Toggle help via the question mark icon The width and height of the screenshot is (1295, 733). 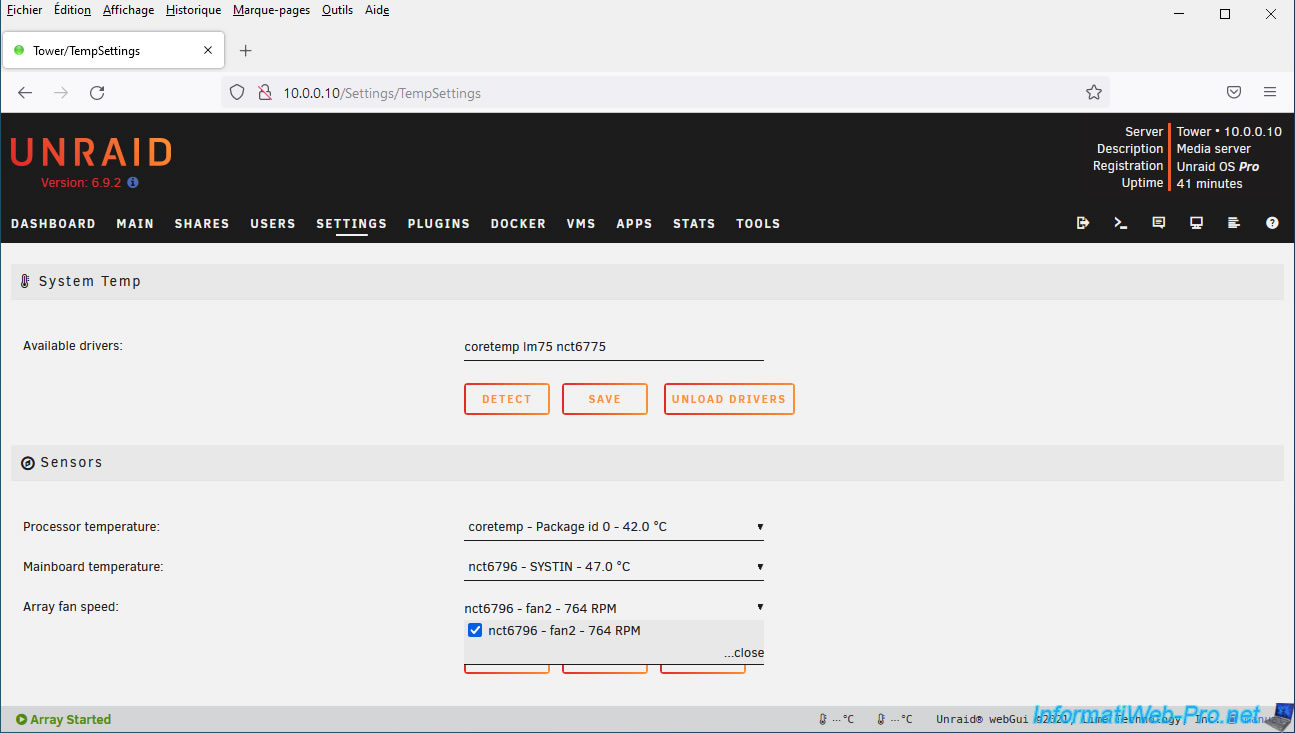[1272, 223]
